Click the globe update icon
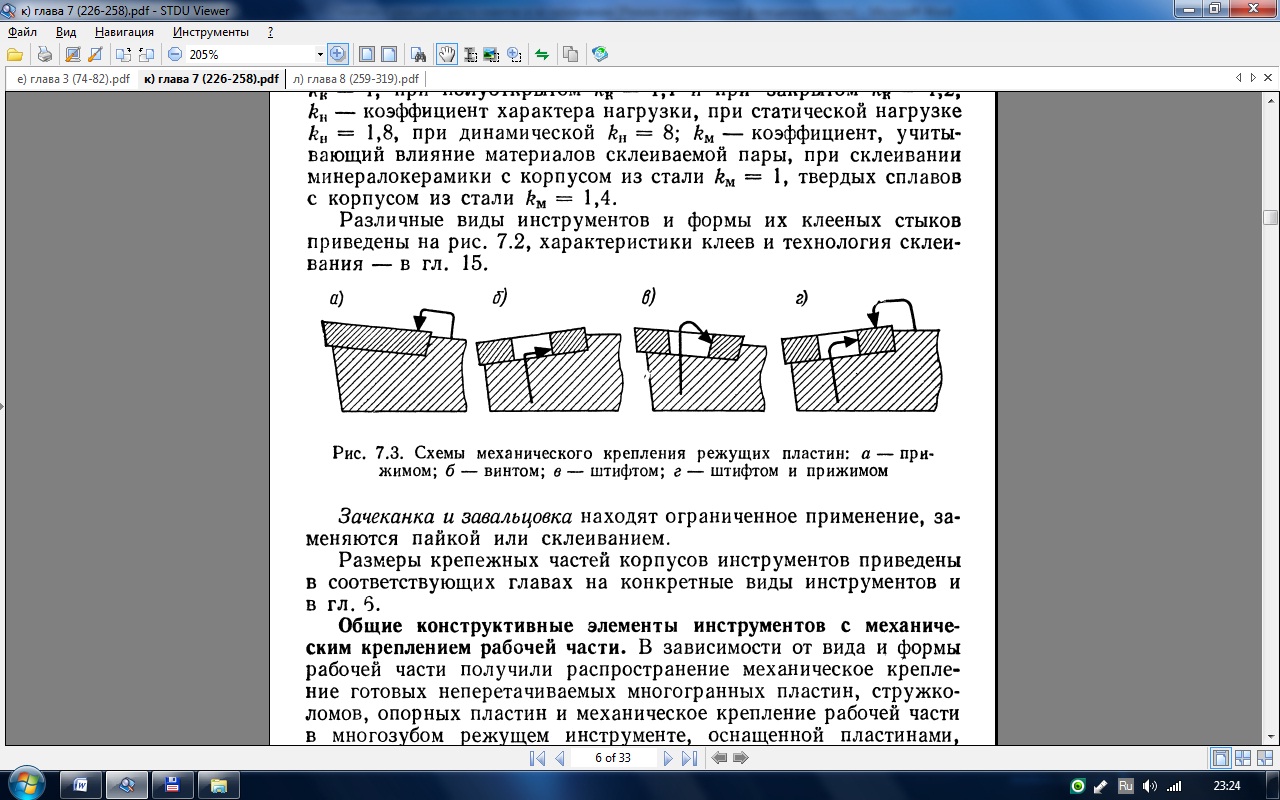 (600, 54)
